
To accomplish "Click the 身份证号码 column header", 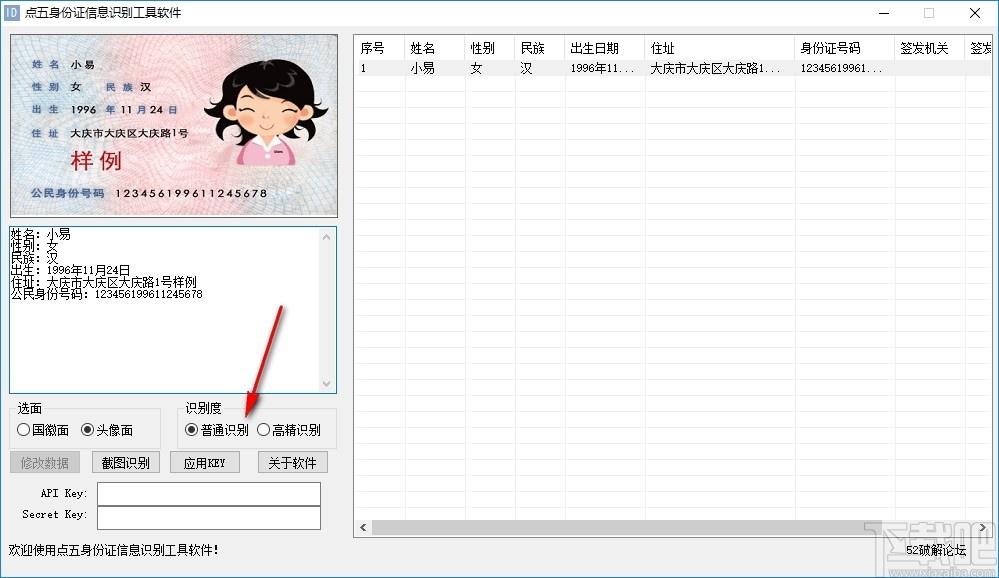I will [x=844, y=48].
